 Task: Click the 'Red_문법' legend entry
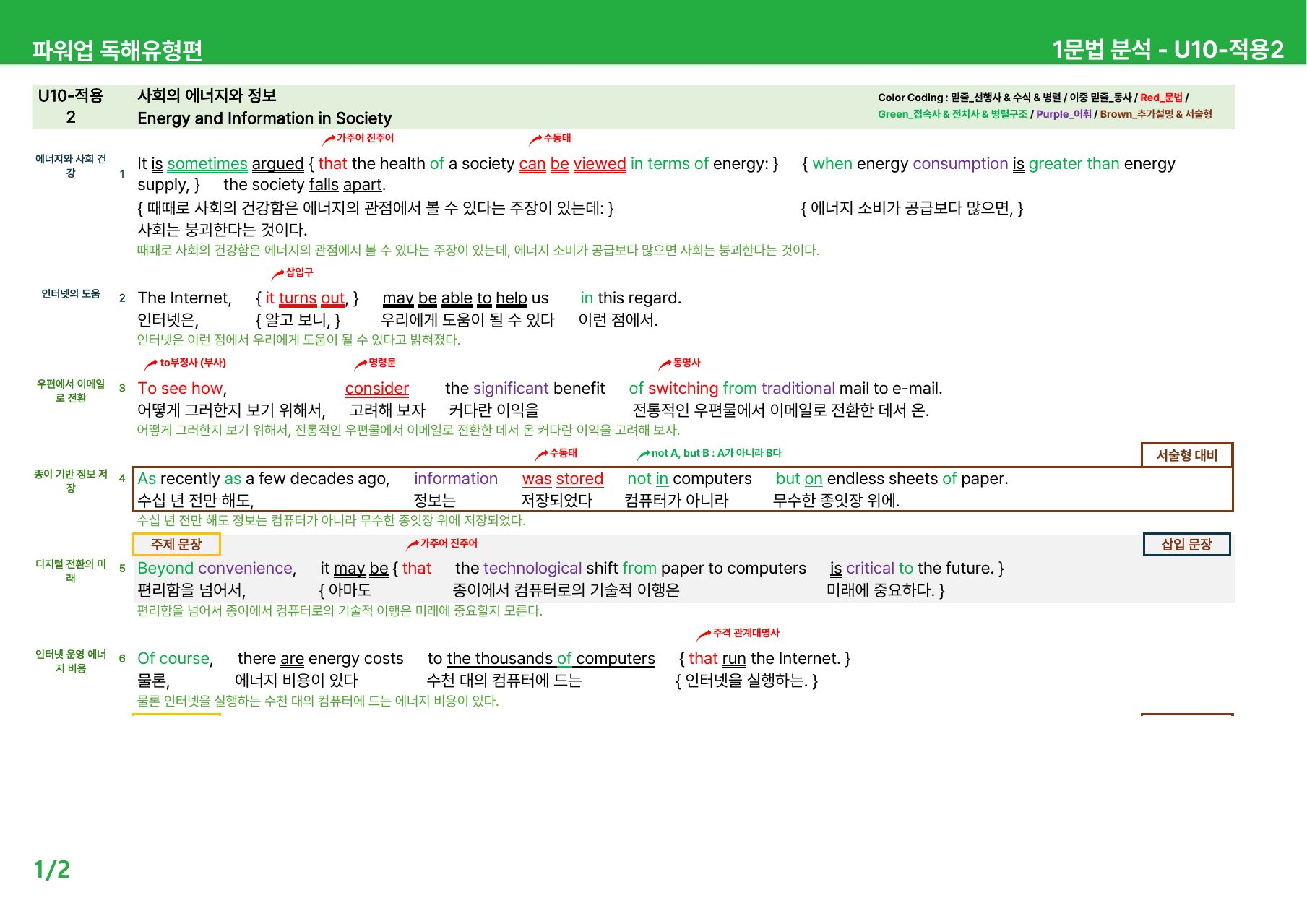pos(1161,98)
